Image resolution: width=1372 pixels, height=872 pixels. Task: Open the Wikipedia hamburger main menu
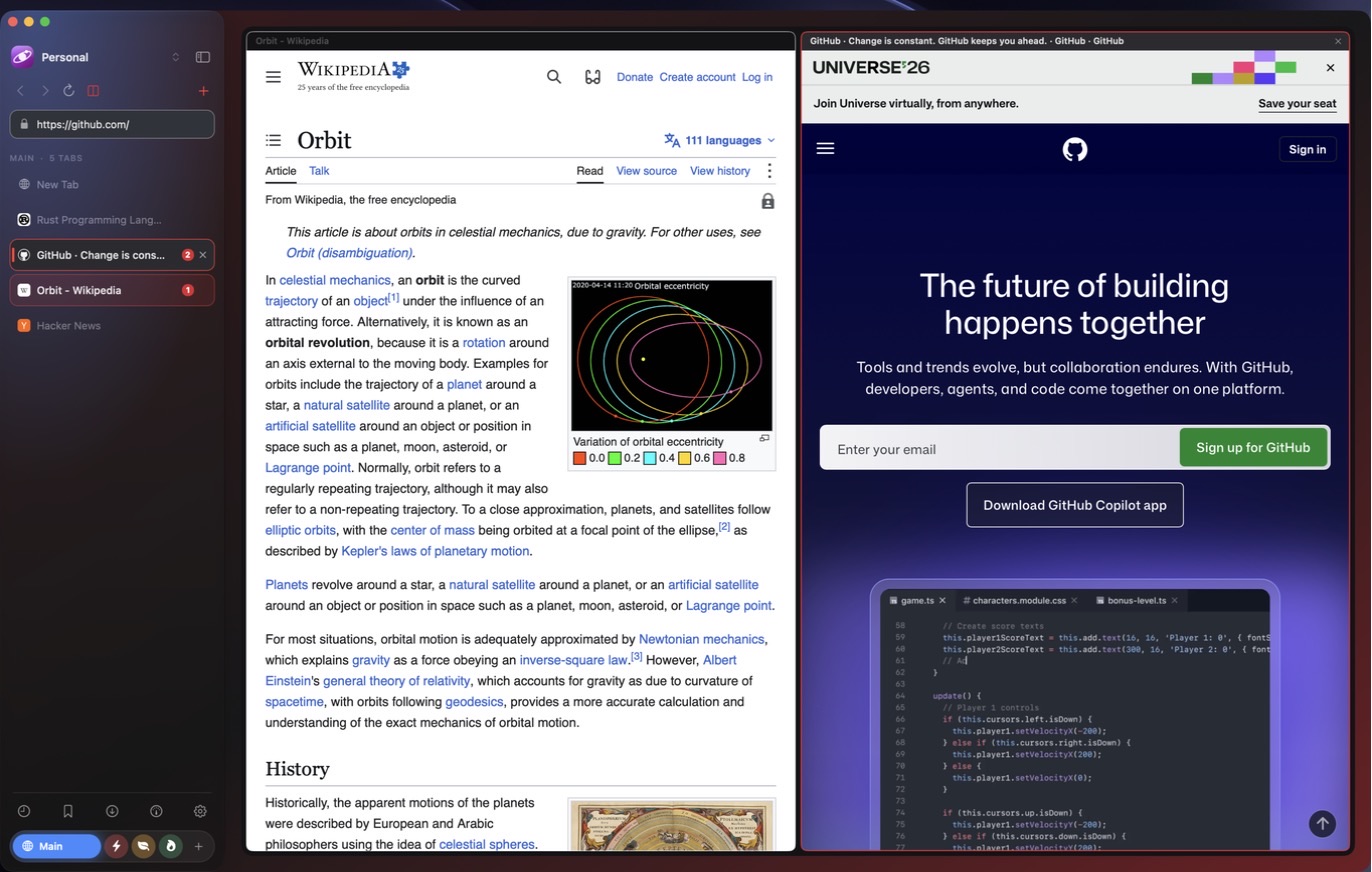point(273,77)
